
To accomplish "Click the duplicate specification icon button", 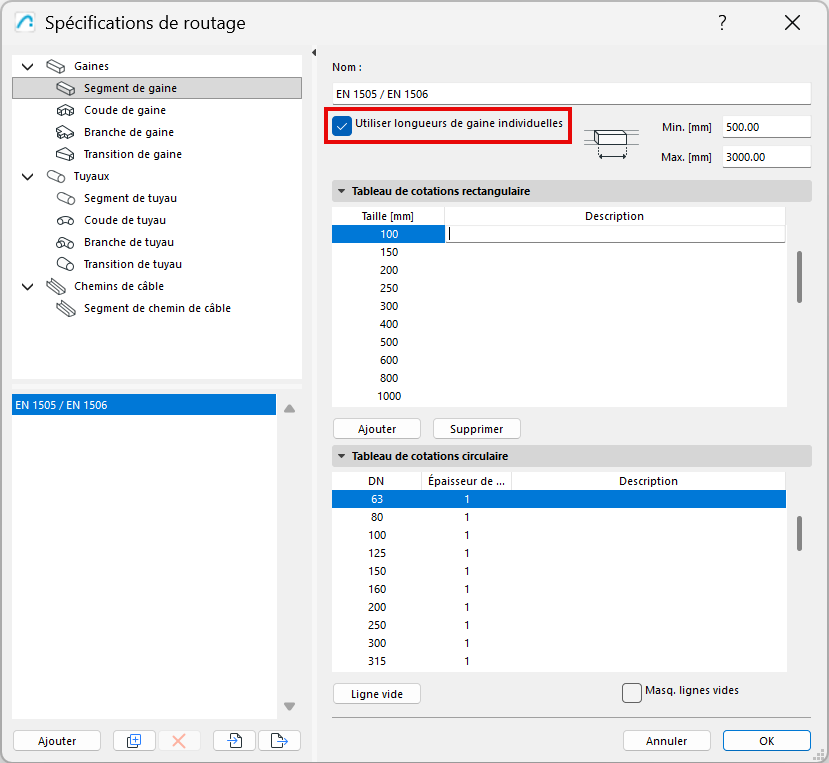I will [x=134, y=741].
